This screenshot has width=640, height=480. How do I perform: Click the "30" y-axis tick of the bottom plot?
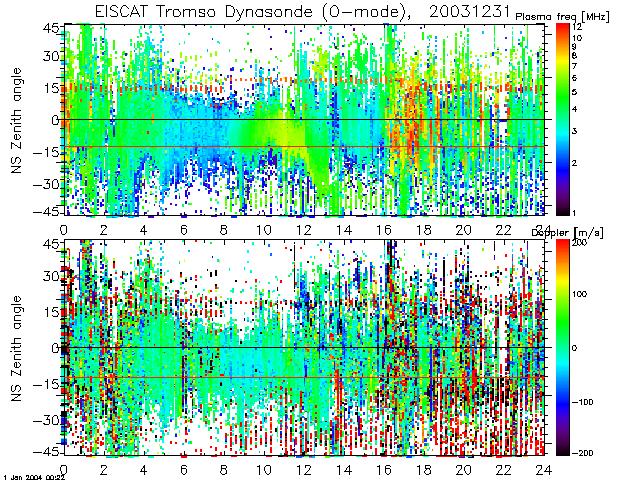[51, 276]
